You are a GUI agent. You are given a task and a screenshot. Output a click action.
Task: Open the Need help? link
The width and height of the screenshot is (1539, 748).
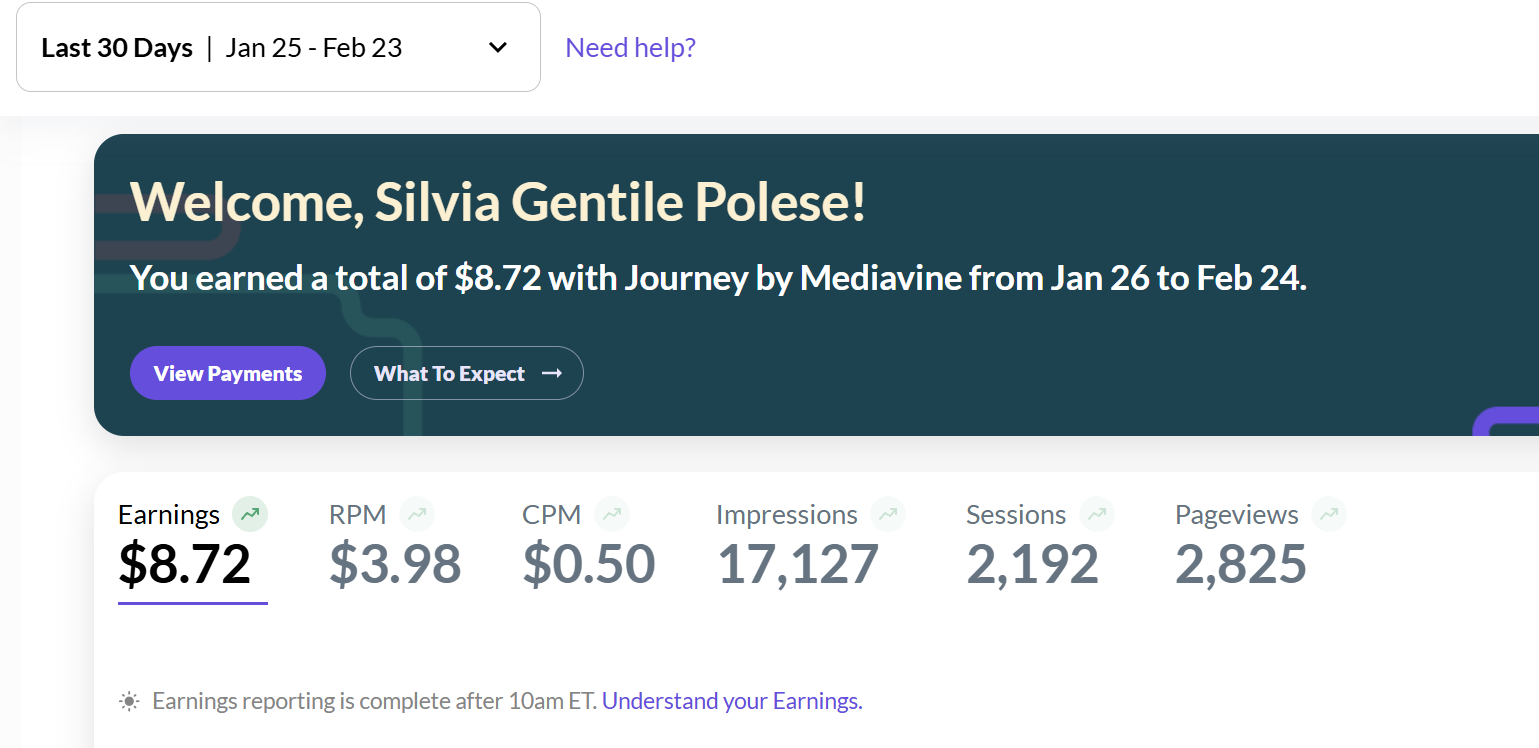click(x=630, y=48)
